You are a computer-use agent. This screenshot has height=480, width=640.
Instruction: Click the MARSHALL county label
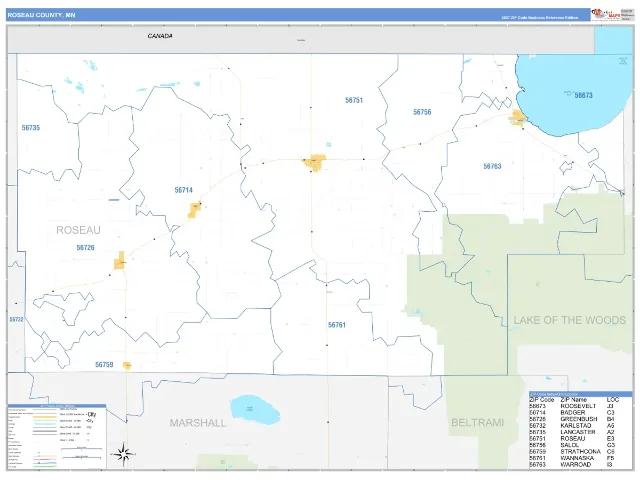[x=198, y=423]
